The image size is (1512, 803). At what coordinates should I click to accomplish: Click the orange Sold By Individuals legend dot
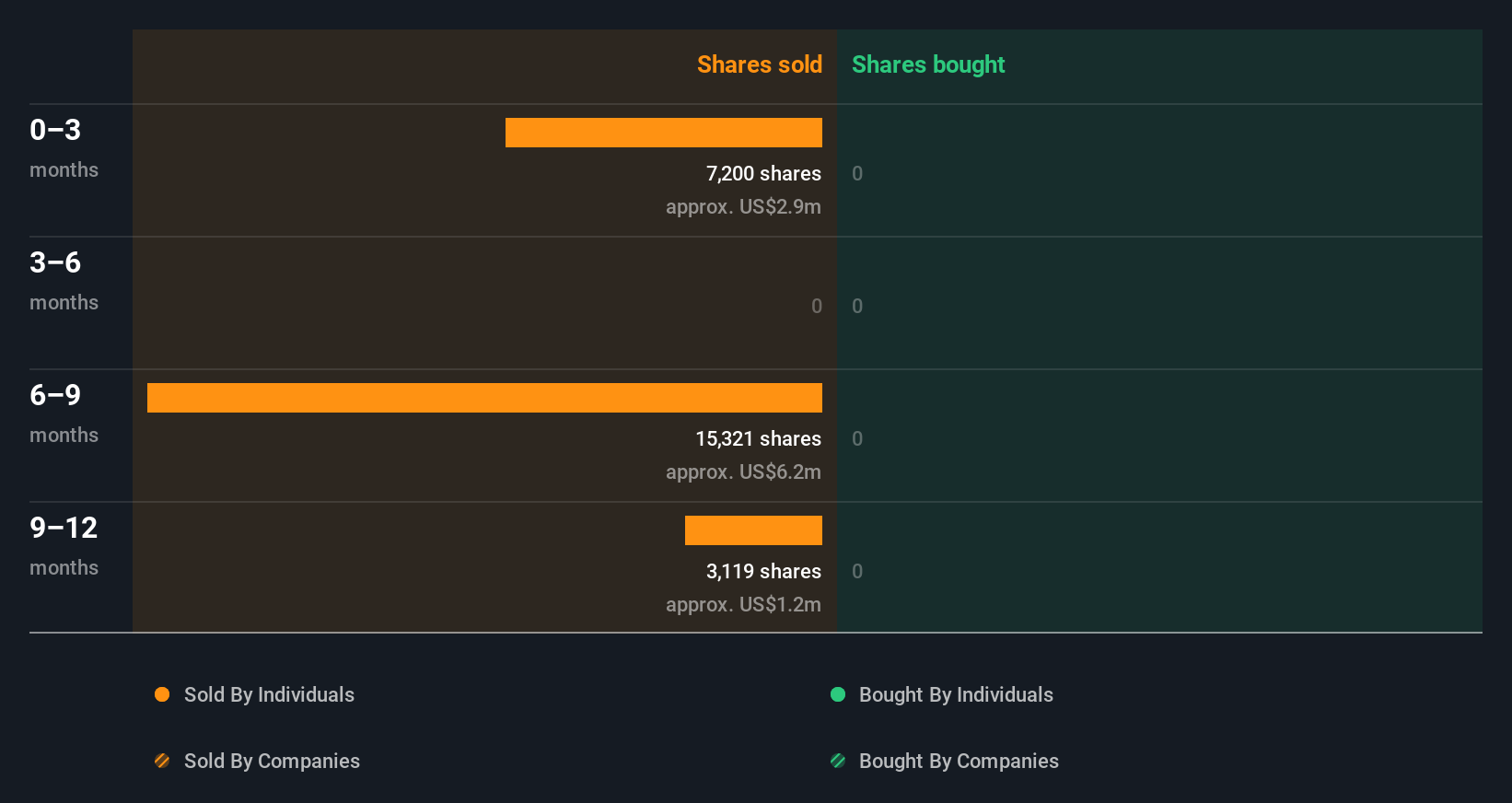[x=162, y=694]
